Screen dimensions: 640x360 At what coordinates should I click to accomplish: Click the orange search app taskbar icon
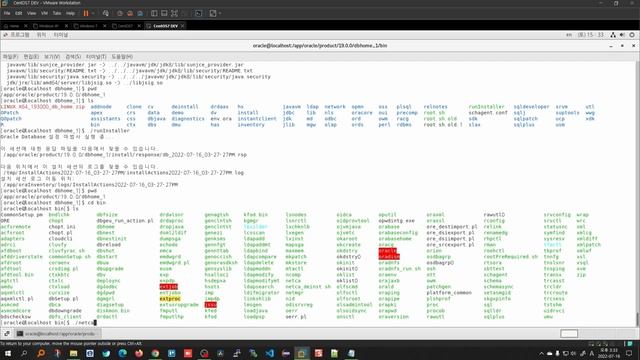[x=41, y=353]
